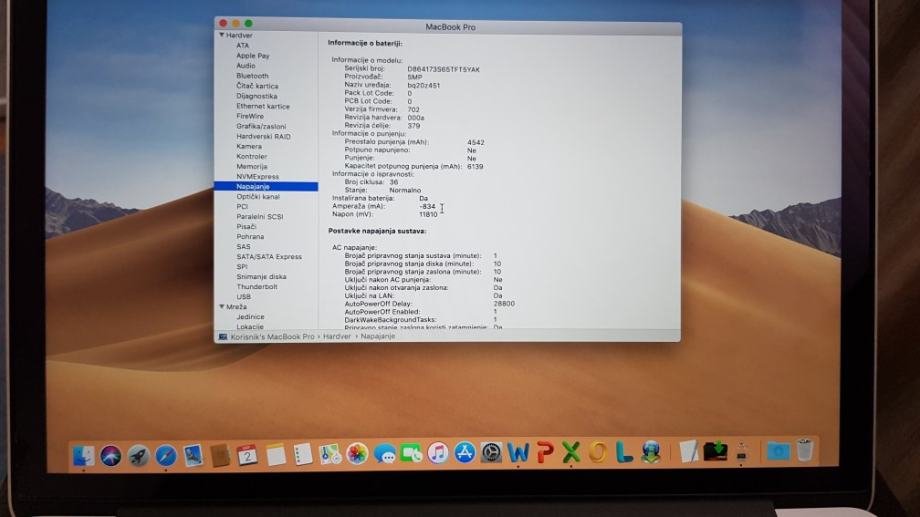Image resolution: width=920 pixels, height=517 pixels.
Task: Open FaceTime green camera icon
Action: (x=411, y=454)
